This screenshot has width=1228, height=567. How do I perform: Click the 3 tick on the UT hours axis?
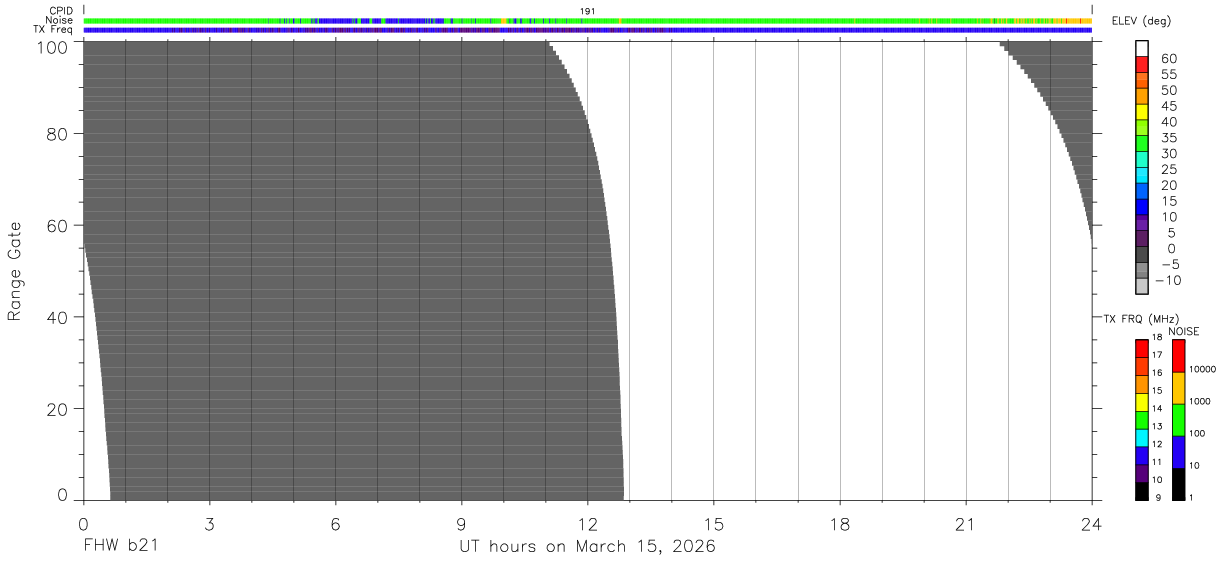coord(209,523)
